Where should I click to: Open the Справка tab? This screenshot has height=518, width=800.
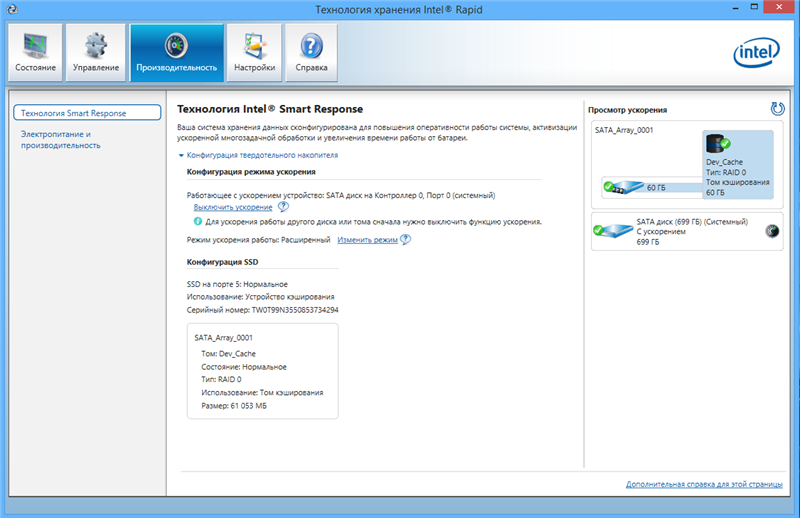(x=311, y=53)
